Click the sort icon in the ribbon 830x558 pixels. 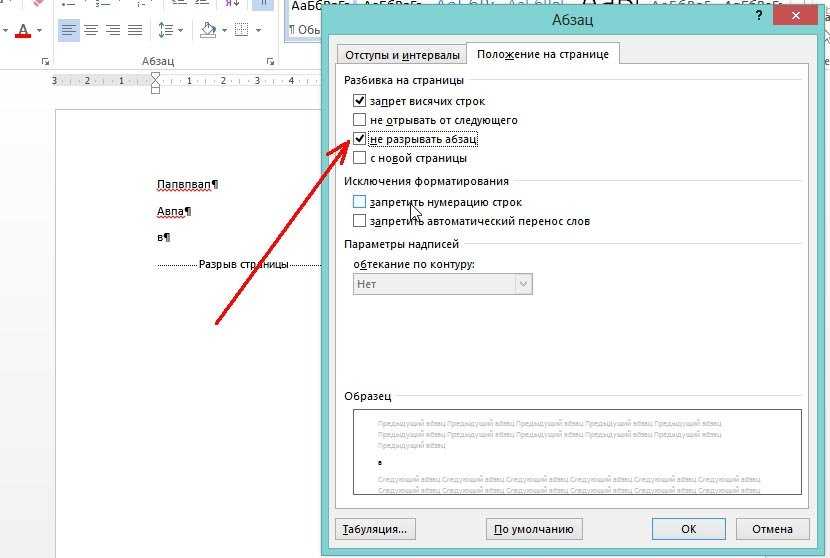[x=232, y=4]
